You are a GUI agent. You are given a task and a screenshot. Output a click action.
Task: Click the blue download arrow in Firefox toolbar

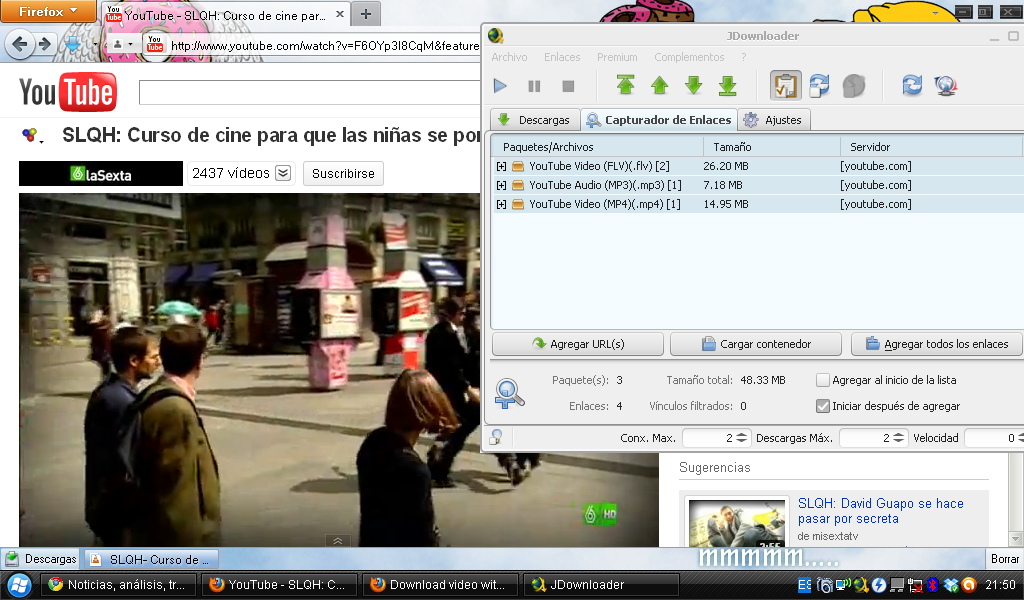coord(73,44)
